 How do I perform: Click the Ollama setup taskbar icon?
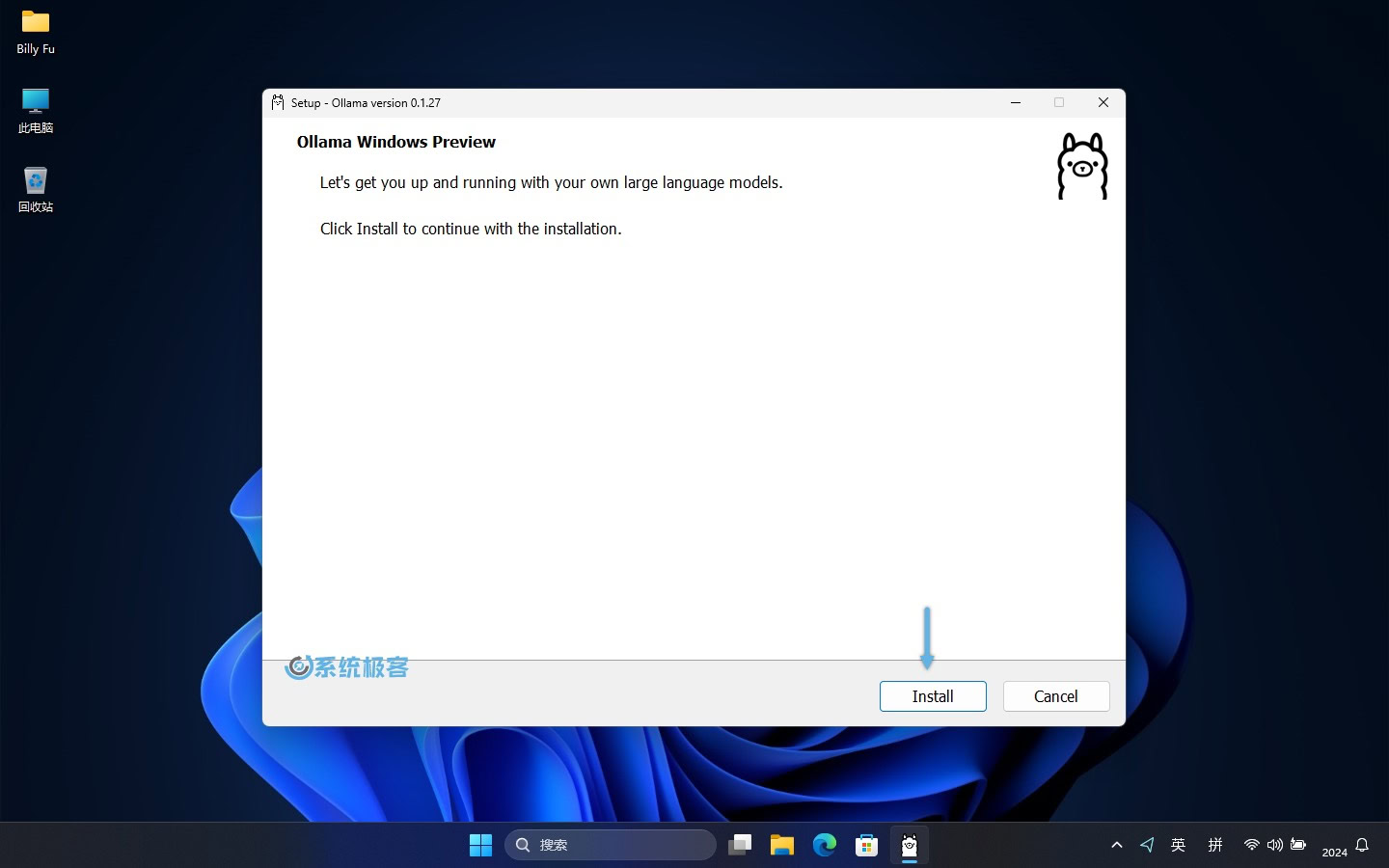tap(910, 845)
